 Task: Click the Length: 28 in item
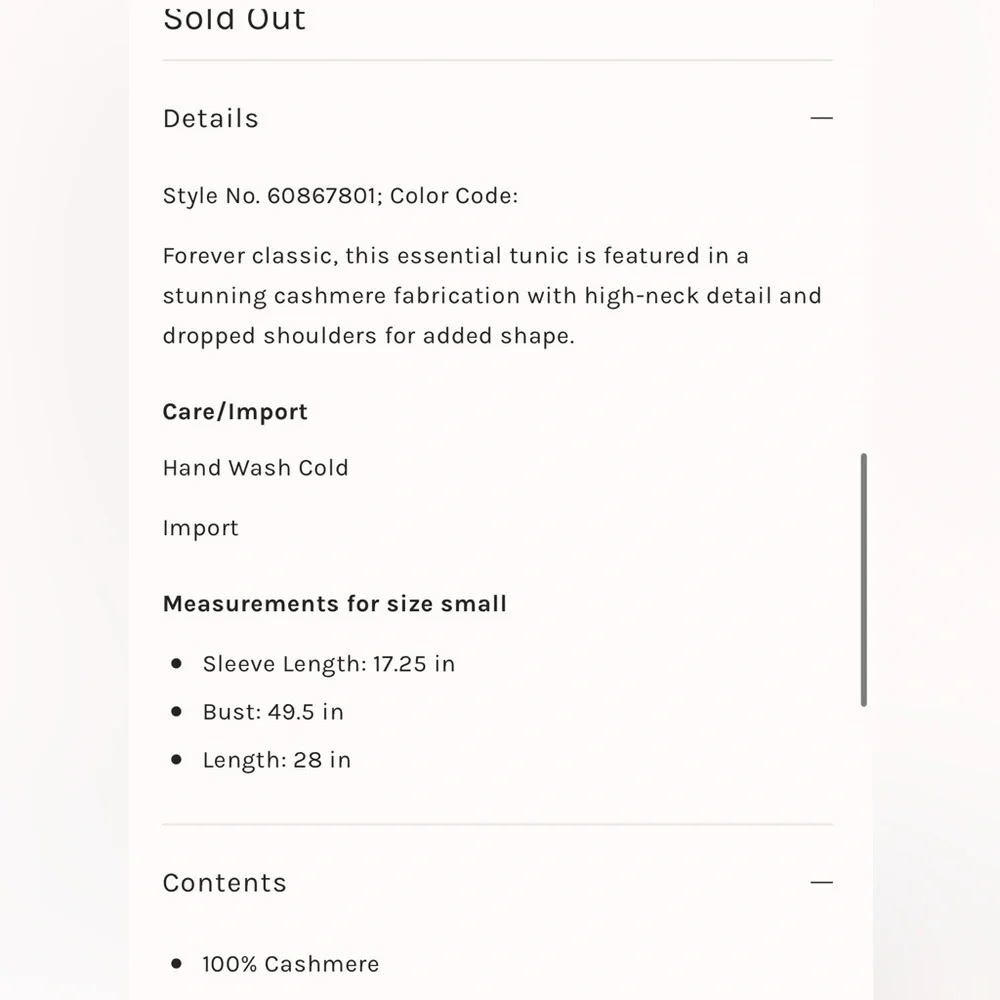[277, 760]
